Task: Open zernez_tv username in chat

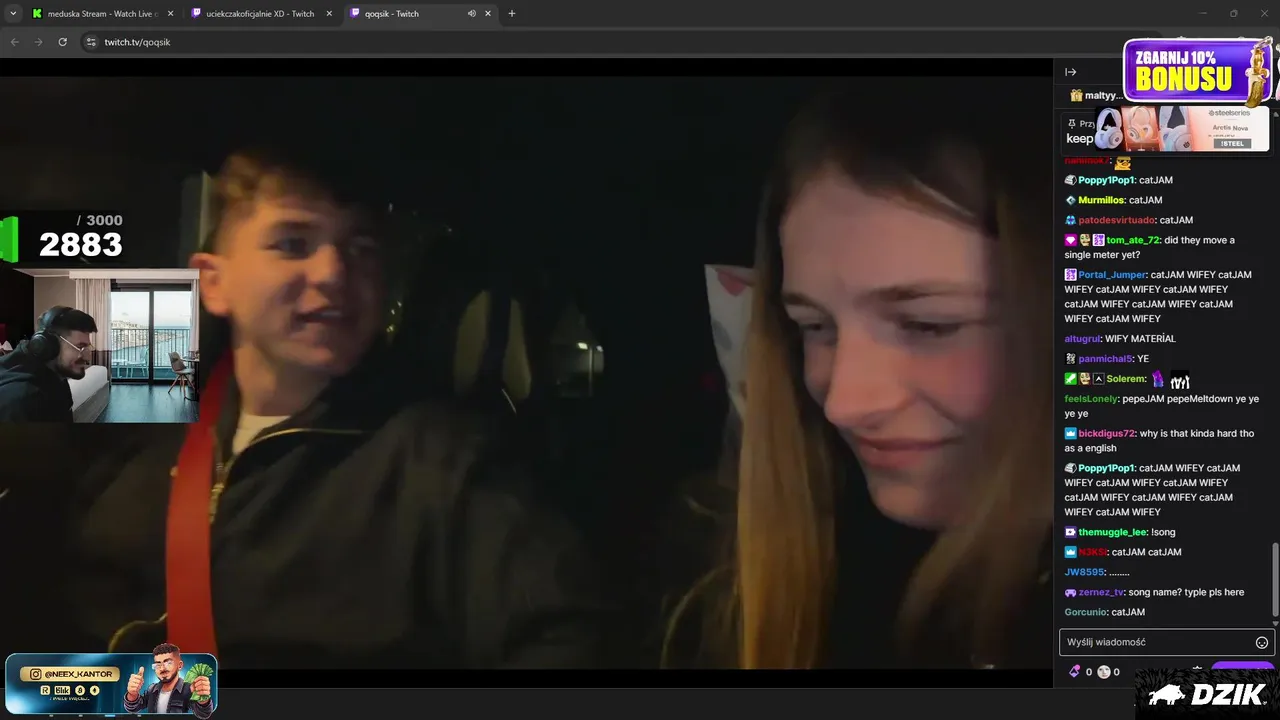Action: [x=1101, y=592]
